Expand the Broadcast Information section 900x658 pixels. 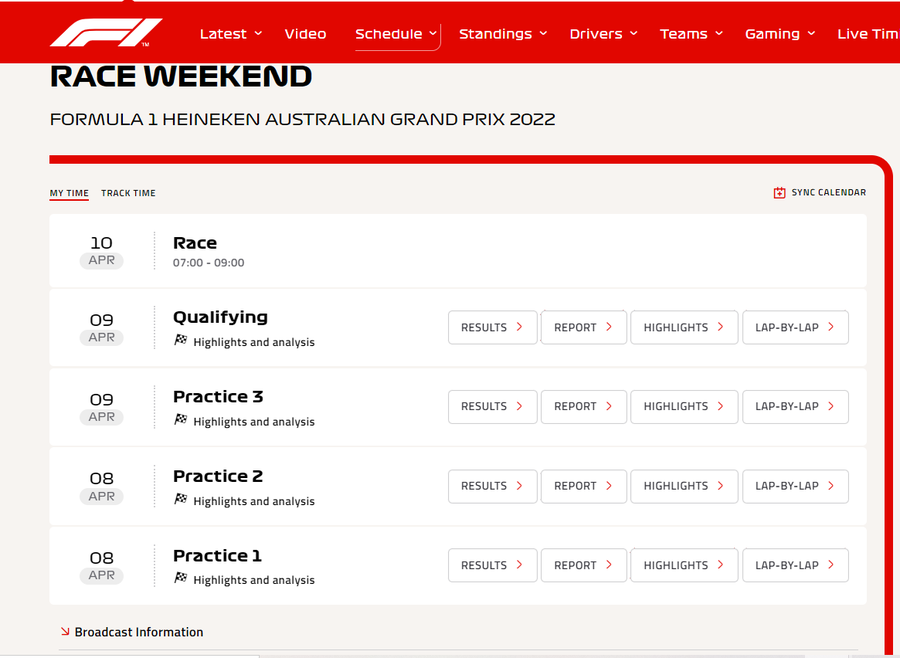coord(139,632)
